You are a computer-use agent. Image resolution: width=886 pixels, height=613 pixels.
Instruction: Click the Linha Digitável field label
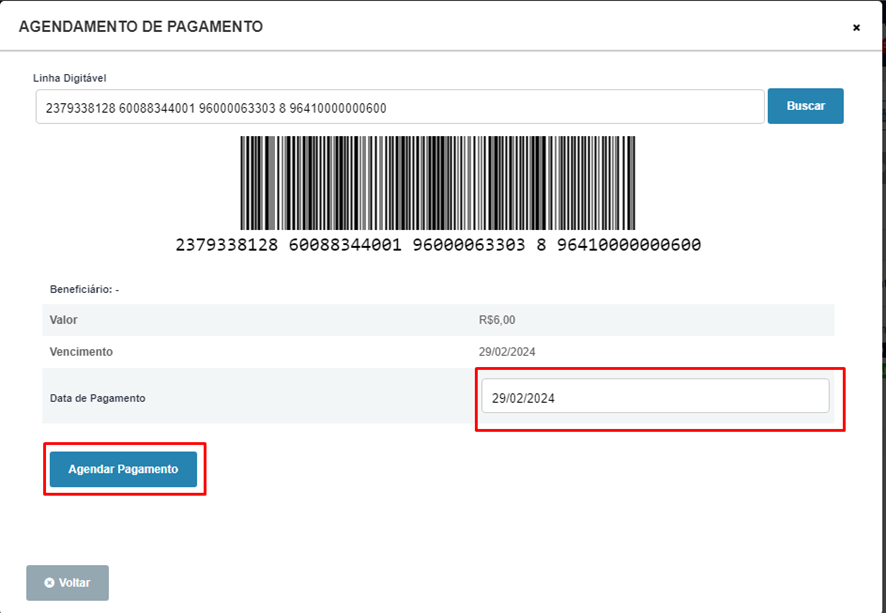(70, 78)
